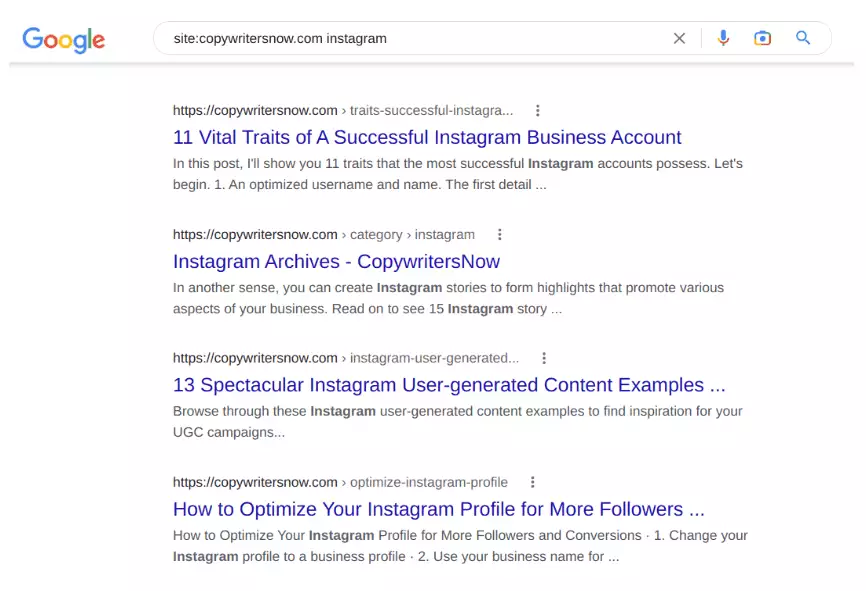Clear the search query text

679,38
